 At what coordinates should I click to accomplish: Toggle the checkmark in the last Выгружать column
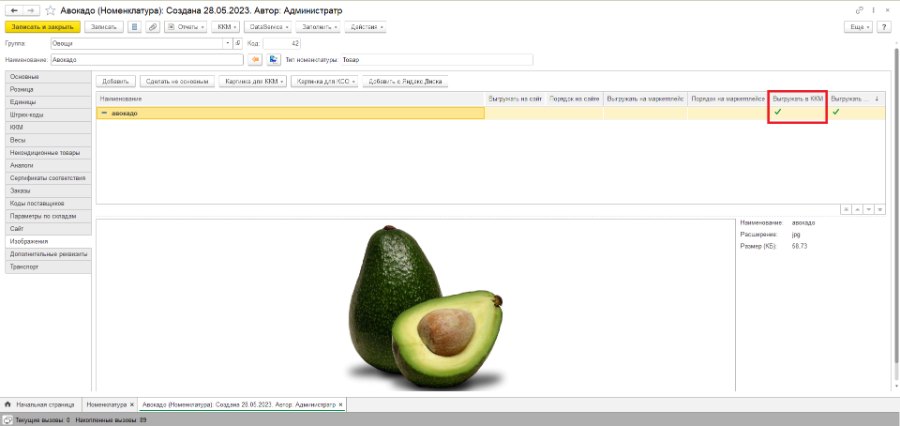(836, 113)
